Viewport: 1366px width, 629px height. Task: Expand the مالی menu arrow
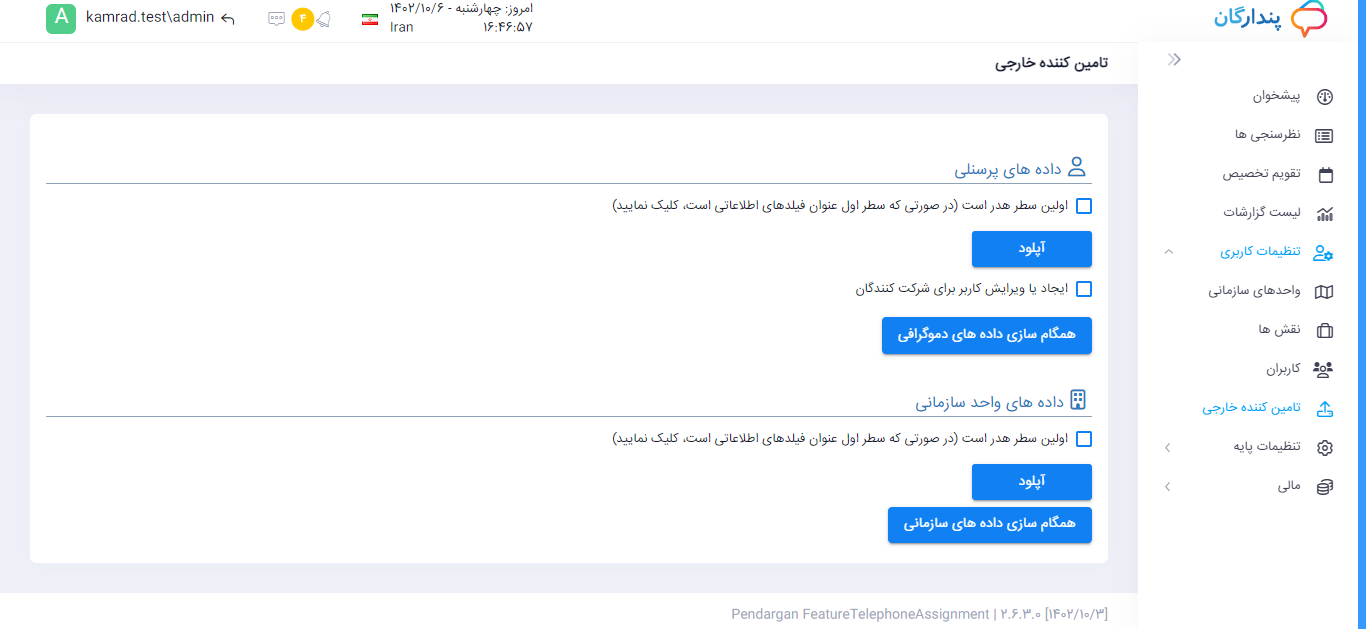[x=1167, y=487]
